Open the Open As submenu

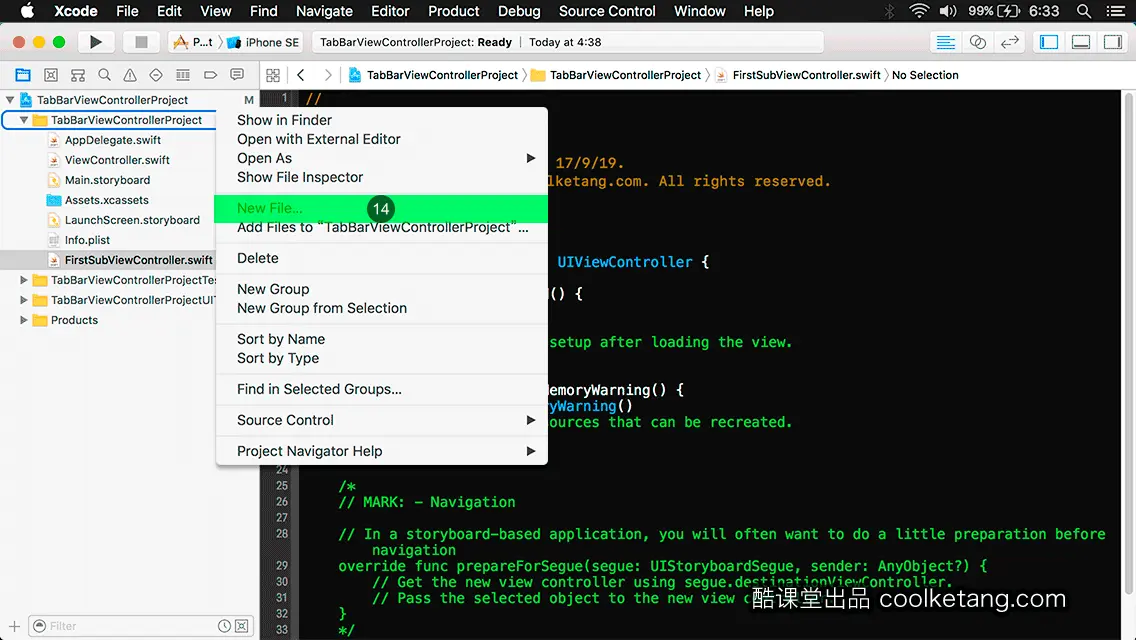[382, 158]
